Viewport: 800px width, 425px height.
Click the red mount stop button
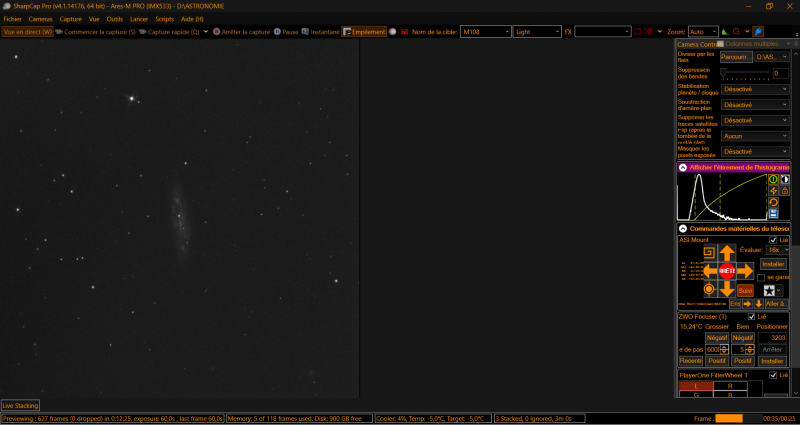coord(727,271)
